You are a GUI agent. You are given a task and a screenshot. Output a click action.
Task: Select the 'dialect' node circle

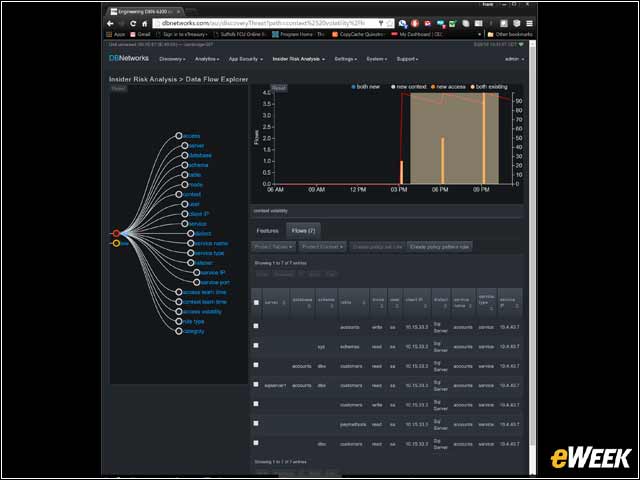pyautogui.click(x=191, y=233)
